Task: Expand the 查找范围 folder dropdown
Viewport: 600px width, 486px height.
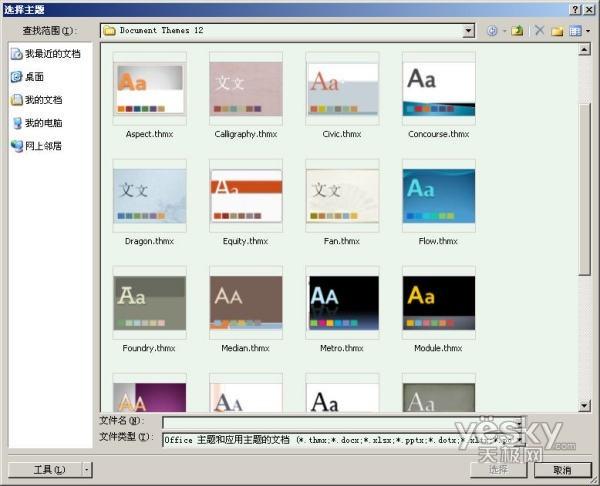Action: tap(468, 31)
